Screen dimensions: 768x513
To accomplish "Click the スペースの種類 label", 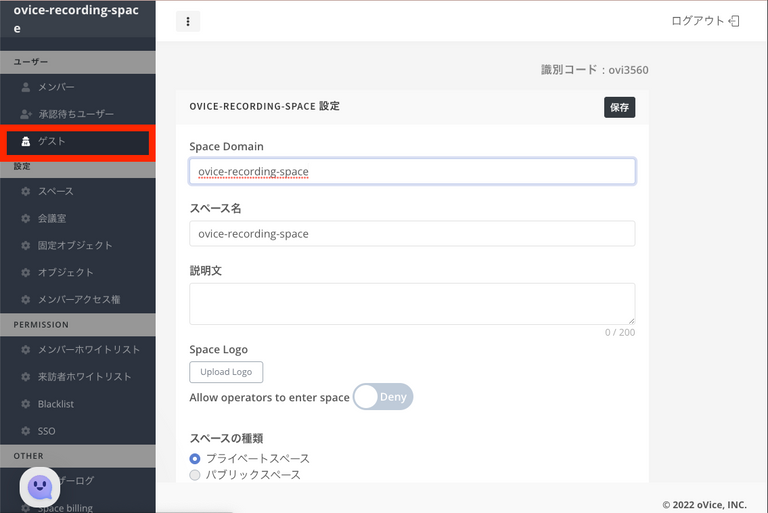I will coord(226,438).
